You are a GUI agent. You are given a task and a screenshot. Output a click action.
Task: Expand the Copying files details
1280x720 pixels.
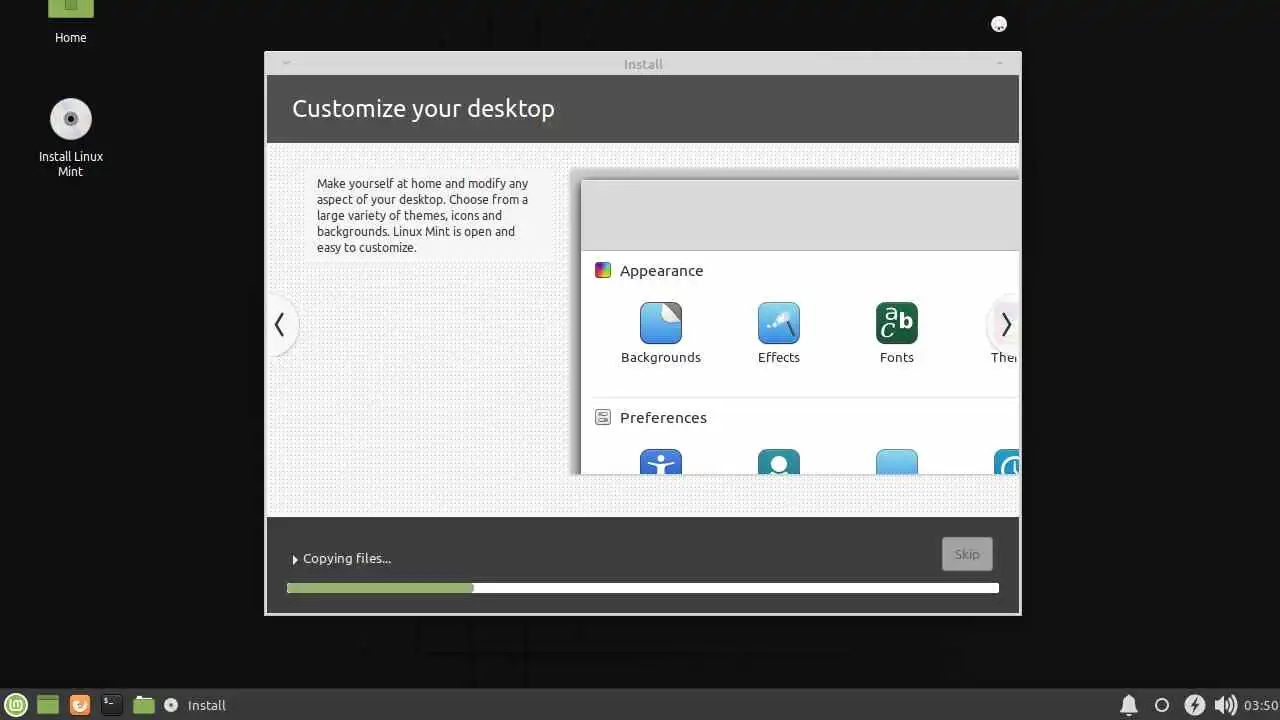click(295, 559)
